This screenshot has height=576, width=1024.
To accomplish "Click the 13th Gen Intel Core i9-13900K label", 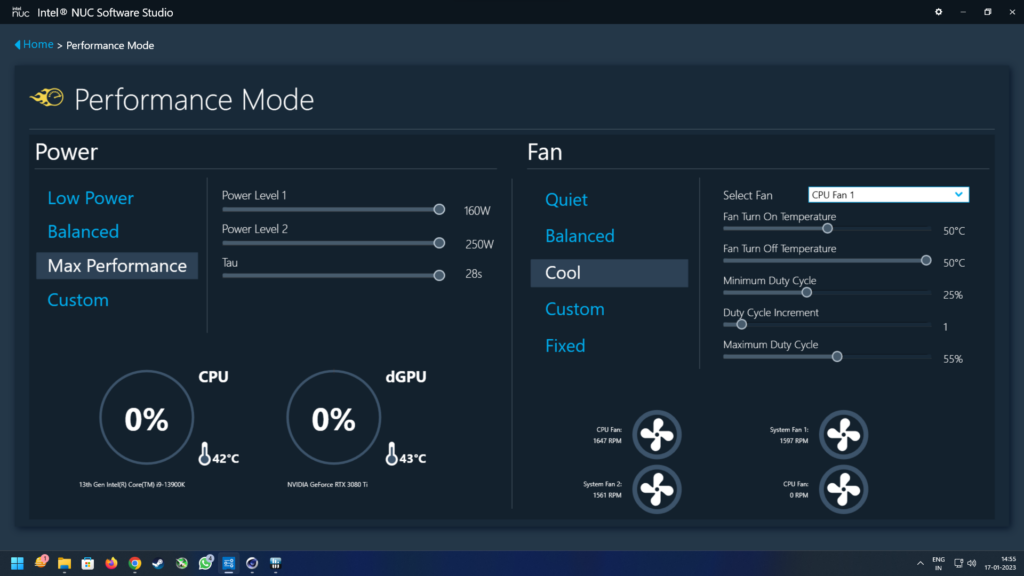I will pos(132,485).
